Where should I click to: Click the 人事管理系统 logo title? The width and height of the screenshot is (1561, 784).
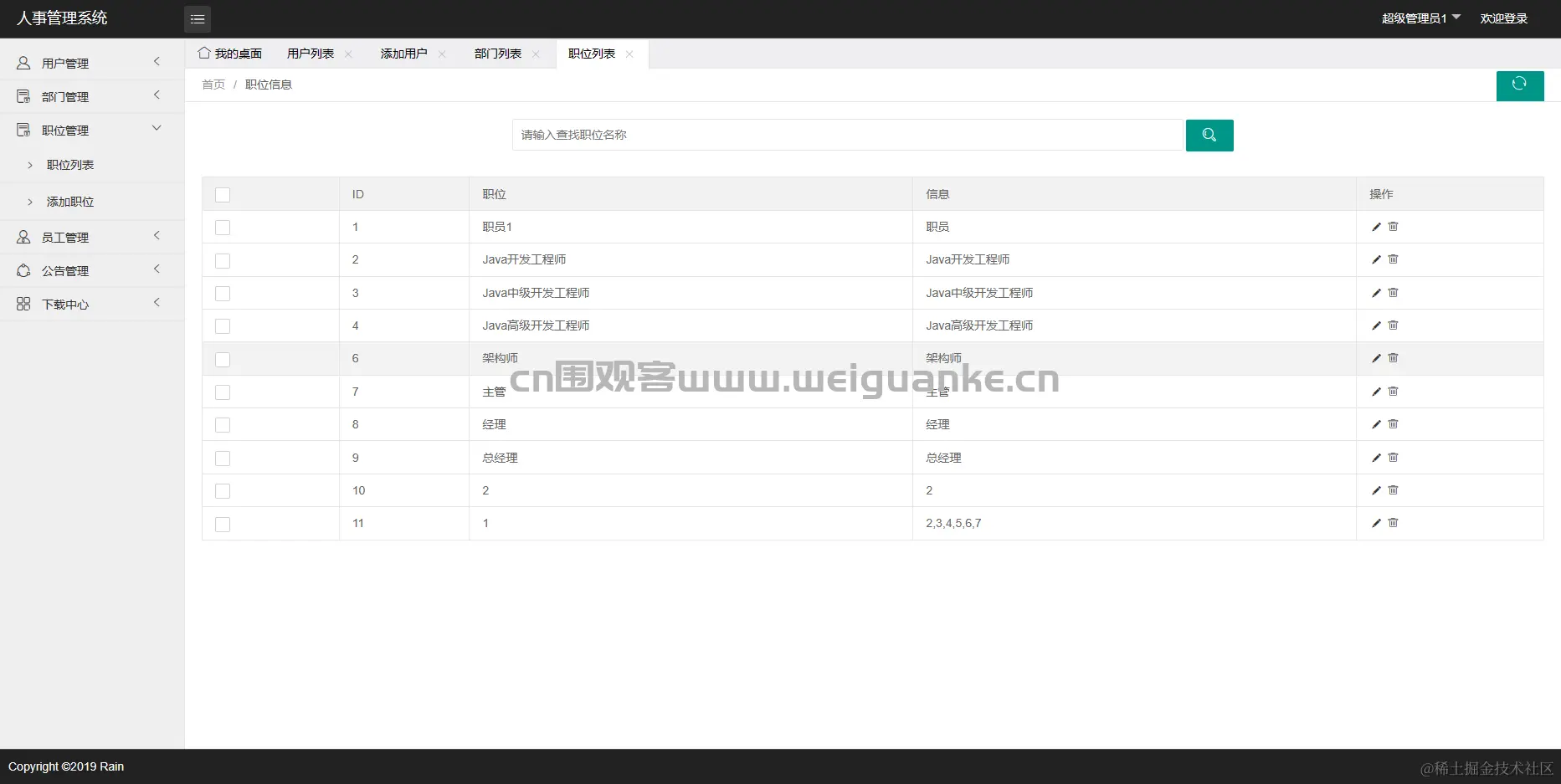pyautogui.click(x=62, y=18)
